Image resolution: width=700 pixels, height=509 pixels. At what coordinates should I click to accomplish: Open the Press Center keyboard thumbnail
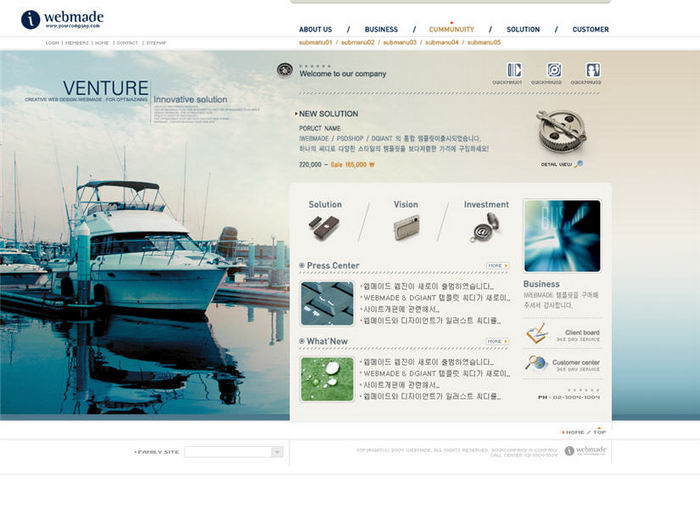tap(327, 303)
